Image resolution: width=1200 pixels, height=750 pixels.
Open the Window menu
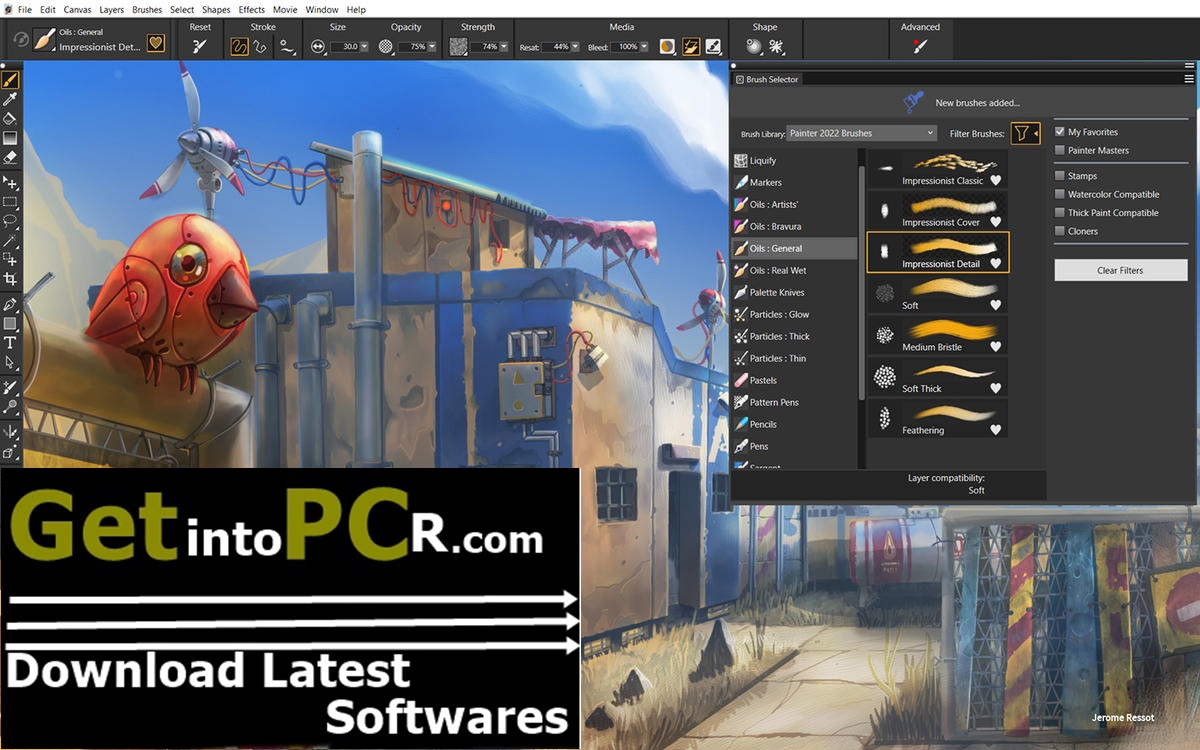pyautogui.click(x=322, y=9)
